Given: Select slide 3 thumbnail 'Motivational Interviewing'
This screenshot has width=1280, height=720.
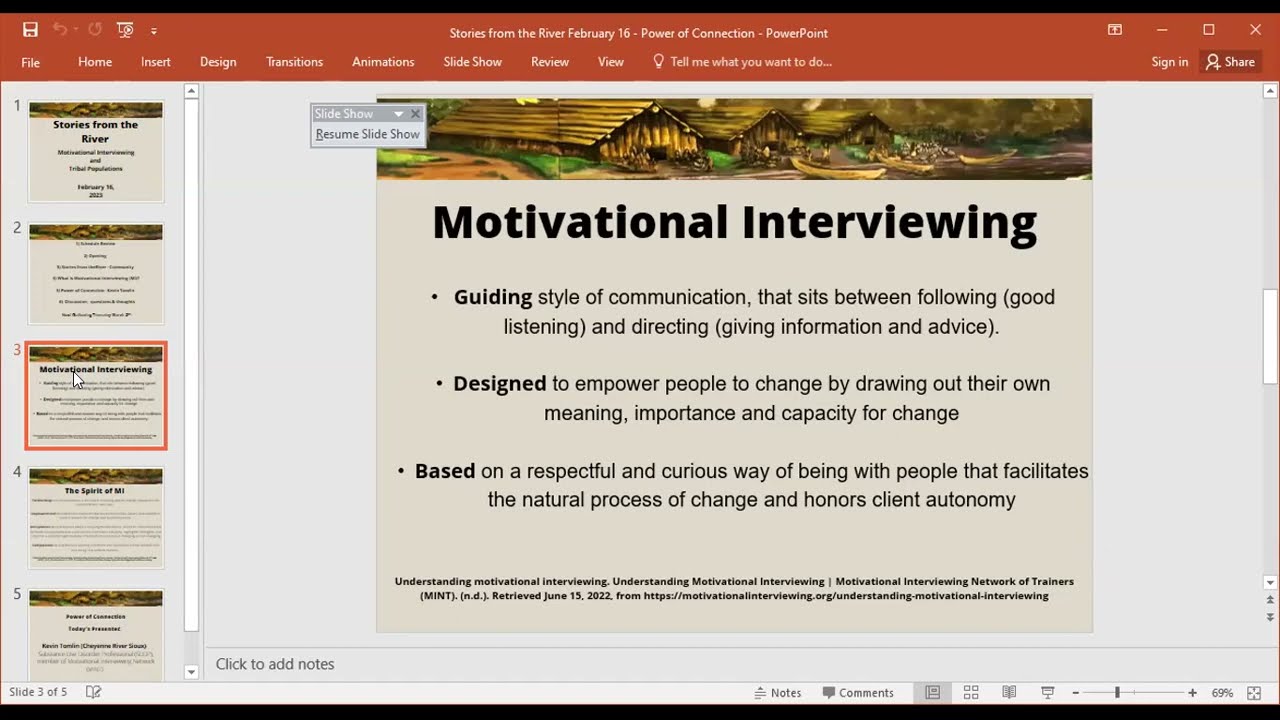Looking at the screenshot, I should (x=96, y=396).
